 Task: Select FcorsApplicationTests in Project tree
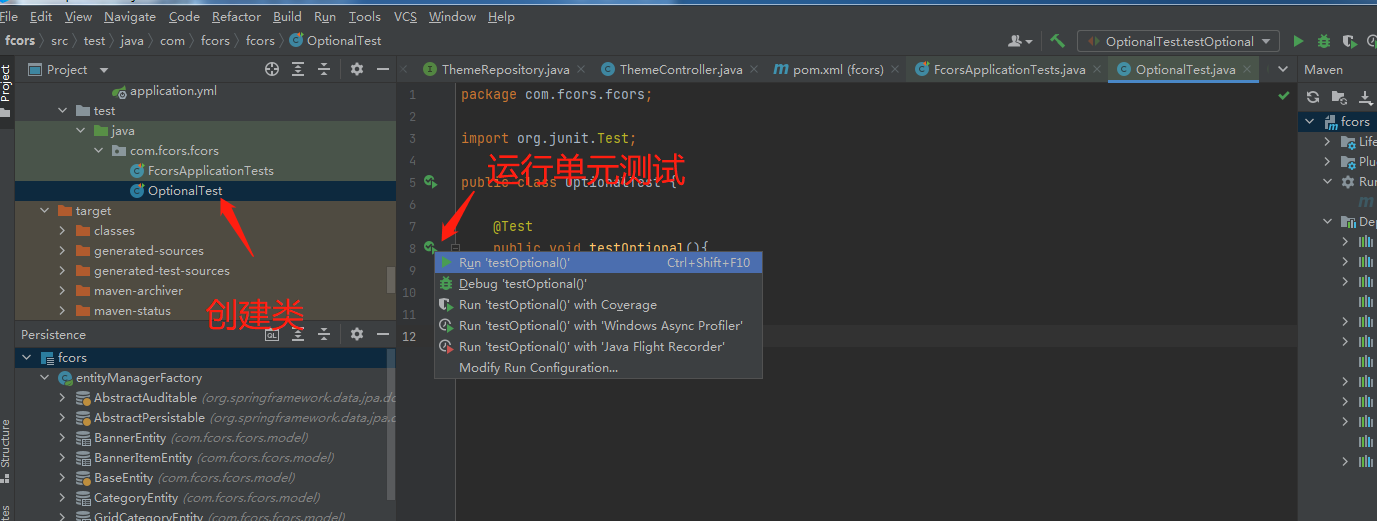coord(211,171)
